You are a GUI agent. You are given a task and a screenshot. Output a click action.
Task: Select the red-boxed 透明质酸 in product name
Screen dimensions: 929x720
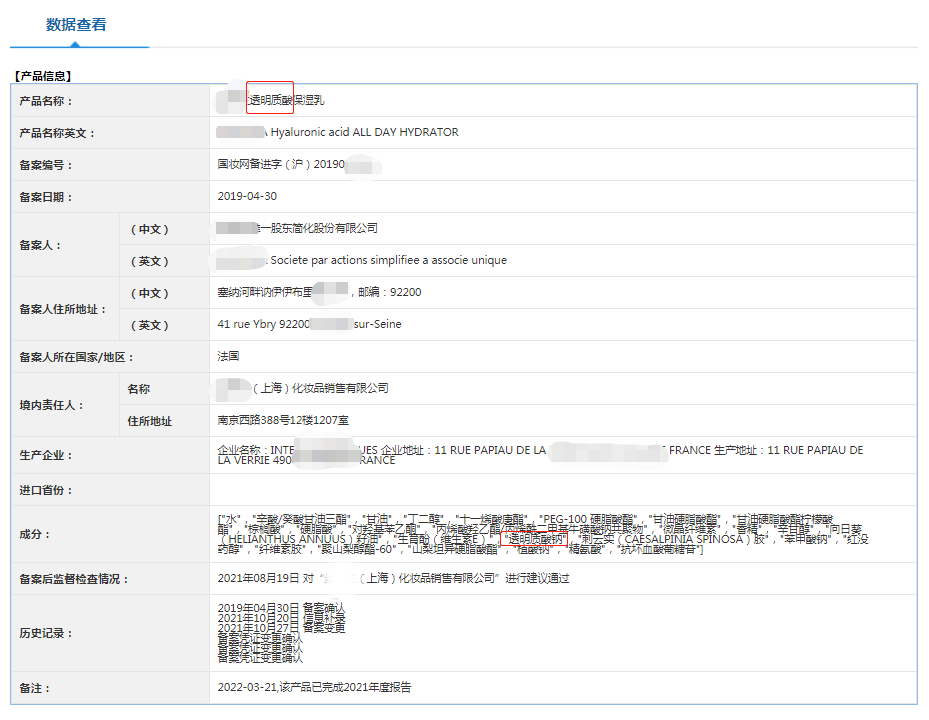click(x=269, y=100)
